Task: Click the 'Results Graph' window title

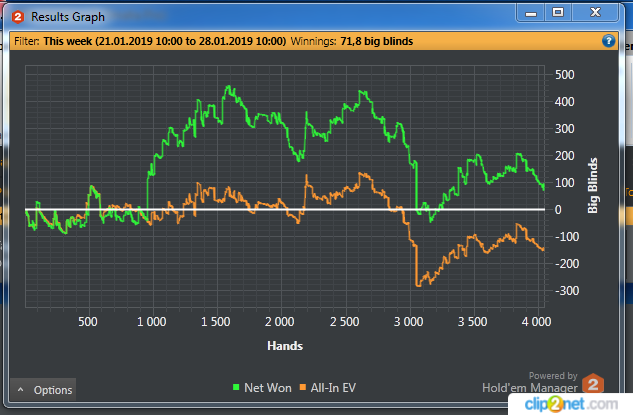Action: [68, 17]
